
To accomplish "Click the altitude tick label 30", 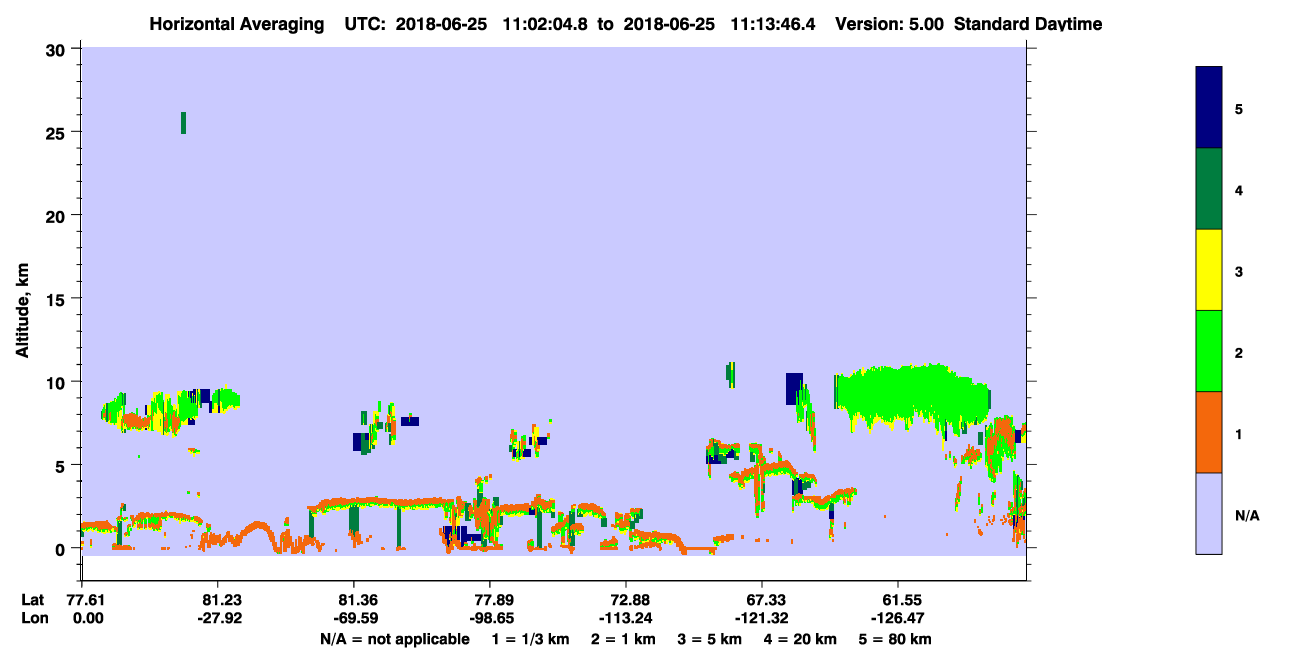I will click(x=57, y=49).
